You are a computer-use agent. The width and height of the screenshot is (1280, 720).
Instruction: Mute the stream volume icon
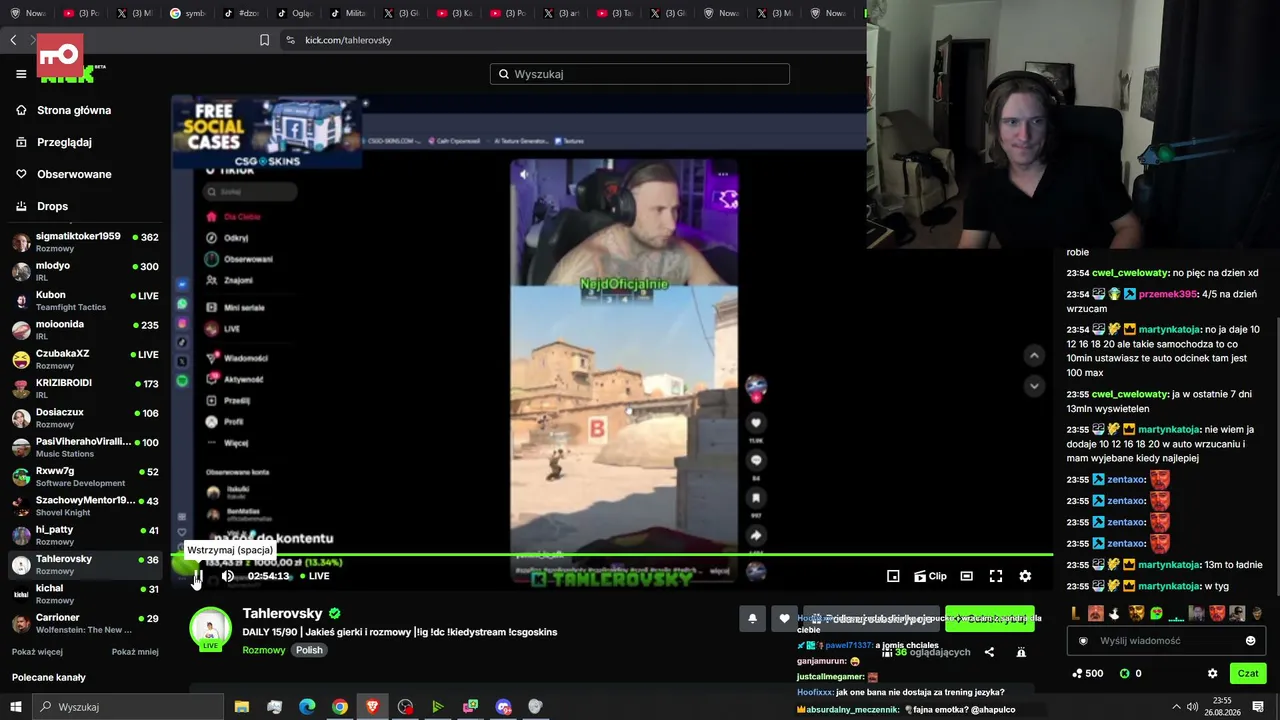tap(228, 576)
